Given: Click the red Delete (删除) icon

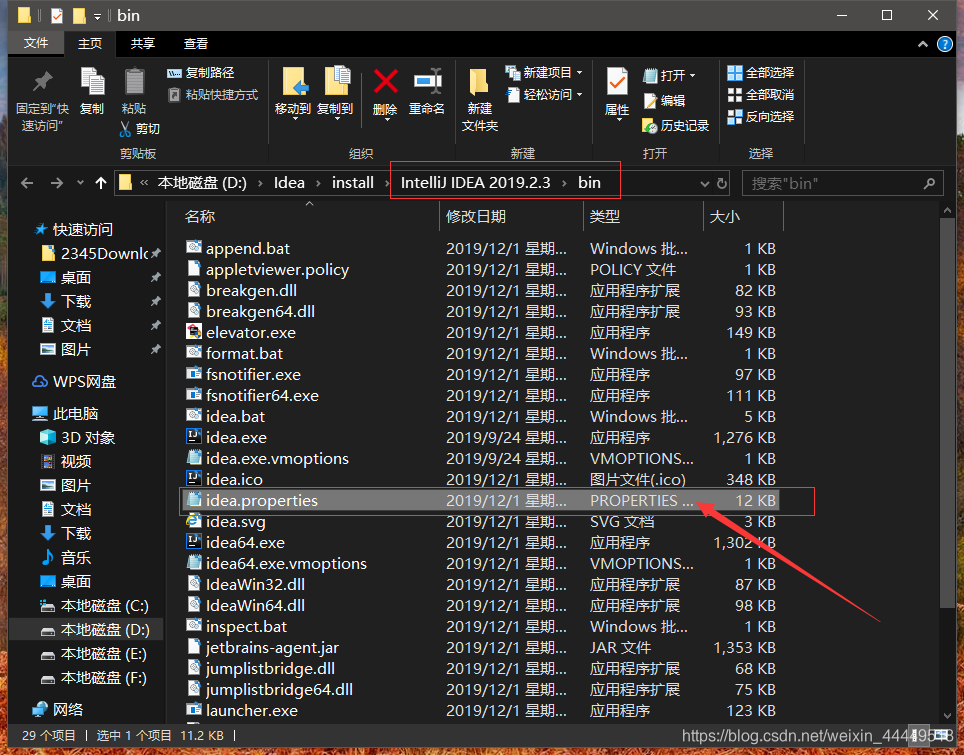Looking at the screenshot, I should click(x=385, y=82).
